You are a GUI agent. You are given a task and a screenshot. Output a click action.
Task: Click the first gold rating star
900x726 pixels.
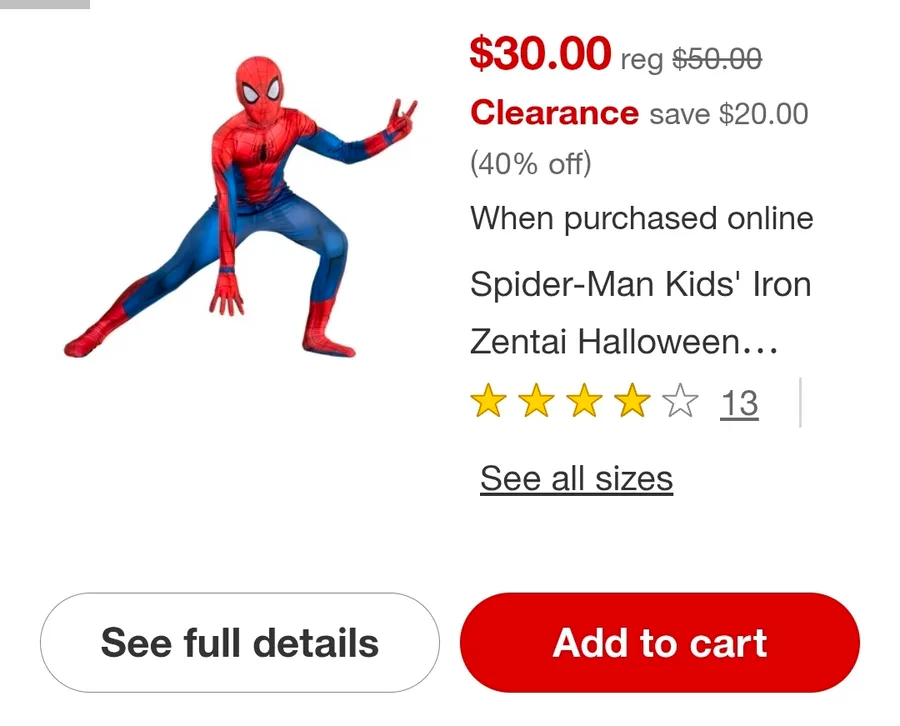(x=488, y=403)
